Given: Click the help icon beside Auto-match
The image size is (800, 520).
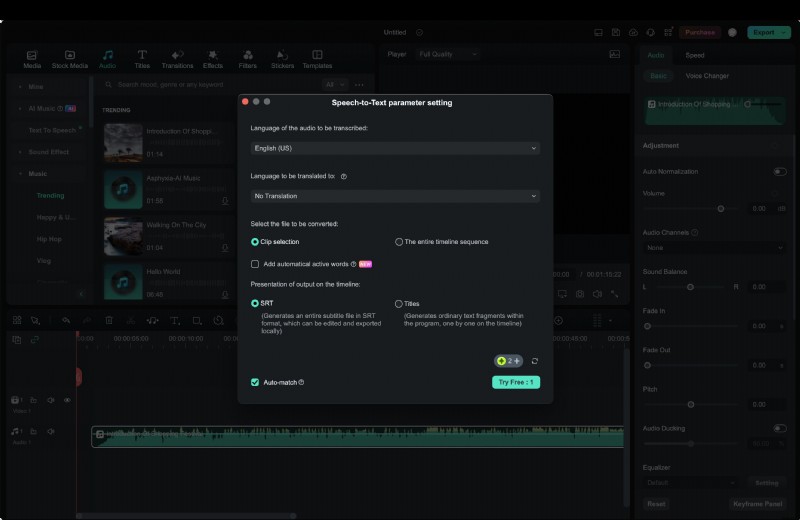Looking at the screenshot, I should coord(301,382).
